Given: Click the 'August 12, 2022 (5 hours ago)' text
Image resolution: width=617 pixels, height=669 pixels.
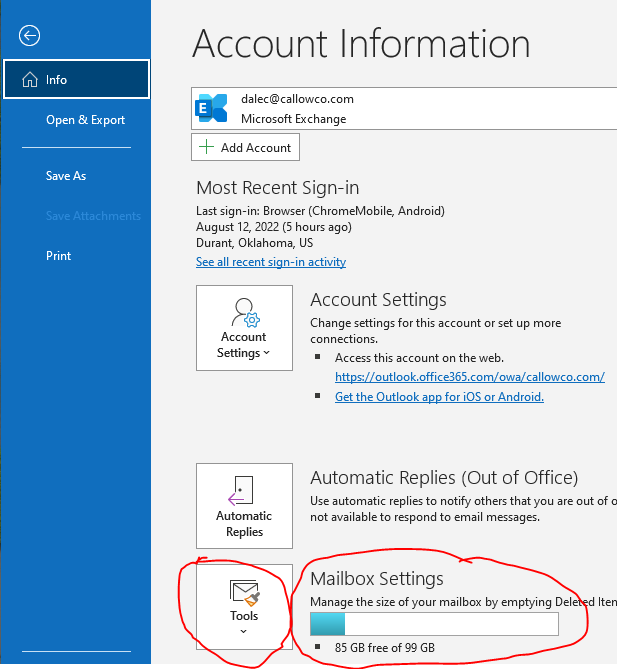Looking at the screenshot, I should 274,227.
